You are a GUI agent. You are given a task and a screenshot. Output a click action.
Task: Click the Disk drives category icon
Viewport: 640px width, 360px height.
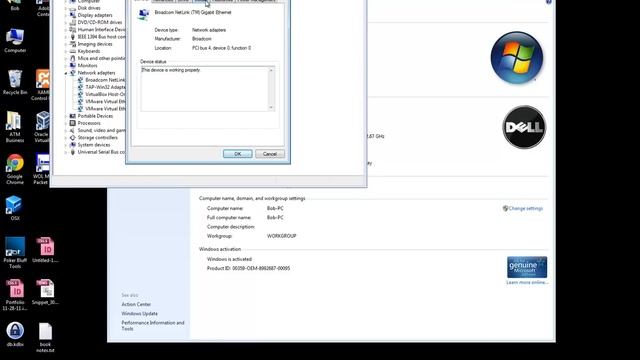73,8
